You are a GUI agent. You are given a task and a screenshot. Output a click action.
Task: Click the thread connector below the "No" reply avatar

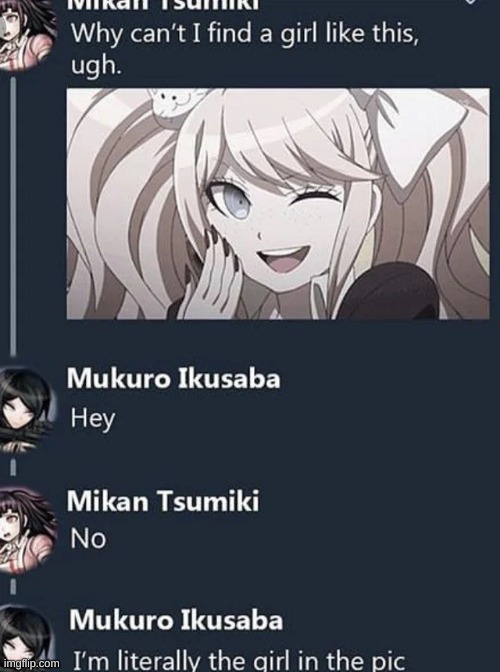pyautogui.click(x=13, y=587)
